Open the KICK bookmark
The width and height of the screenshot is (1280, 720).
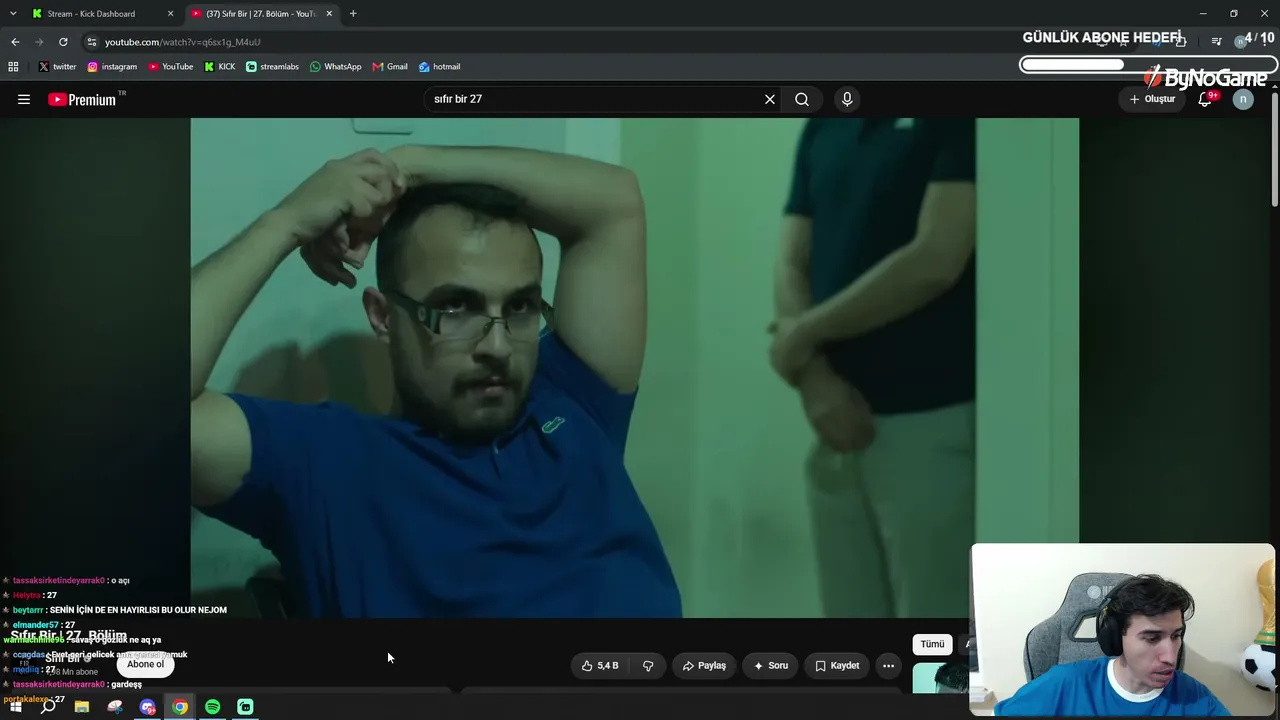coord(220,67)
